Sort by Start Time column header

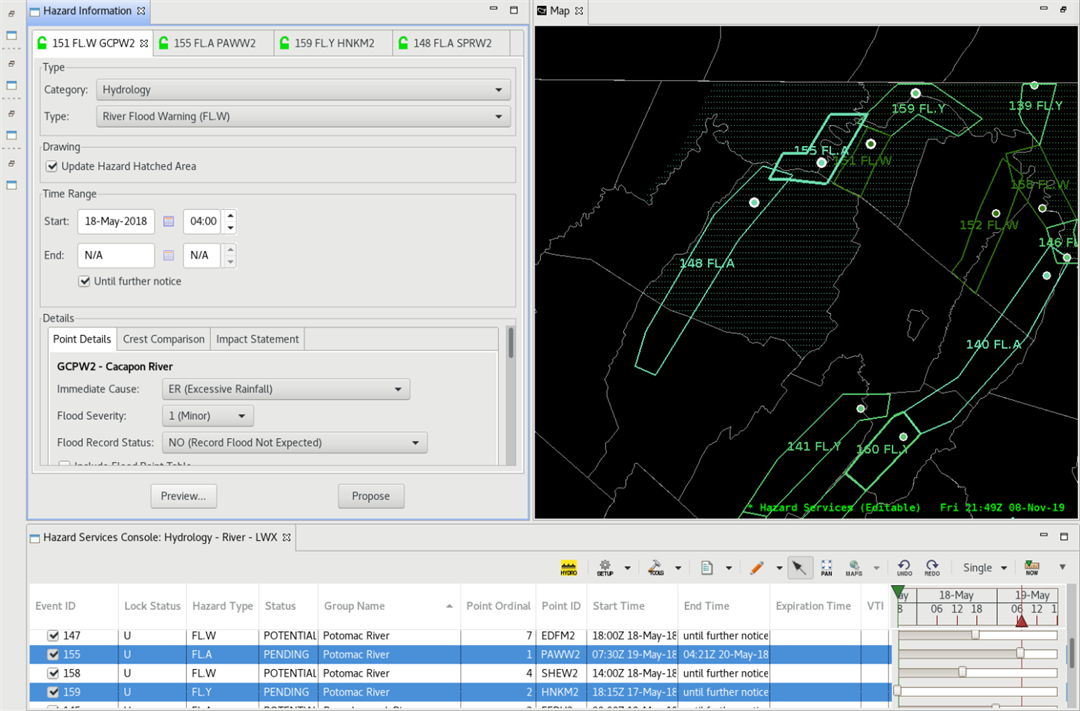[x=632, y=606]
